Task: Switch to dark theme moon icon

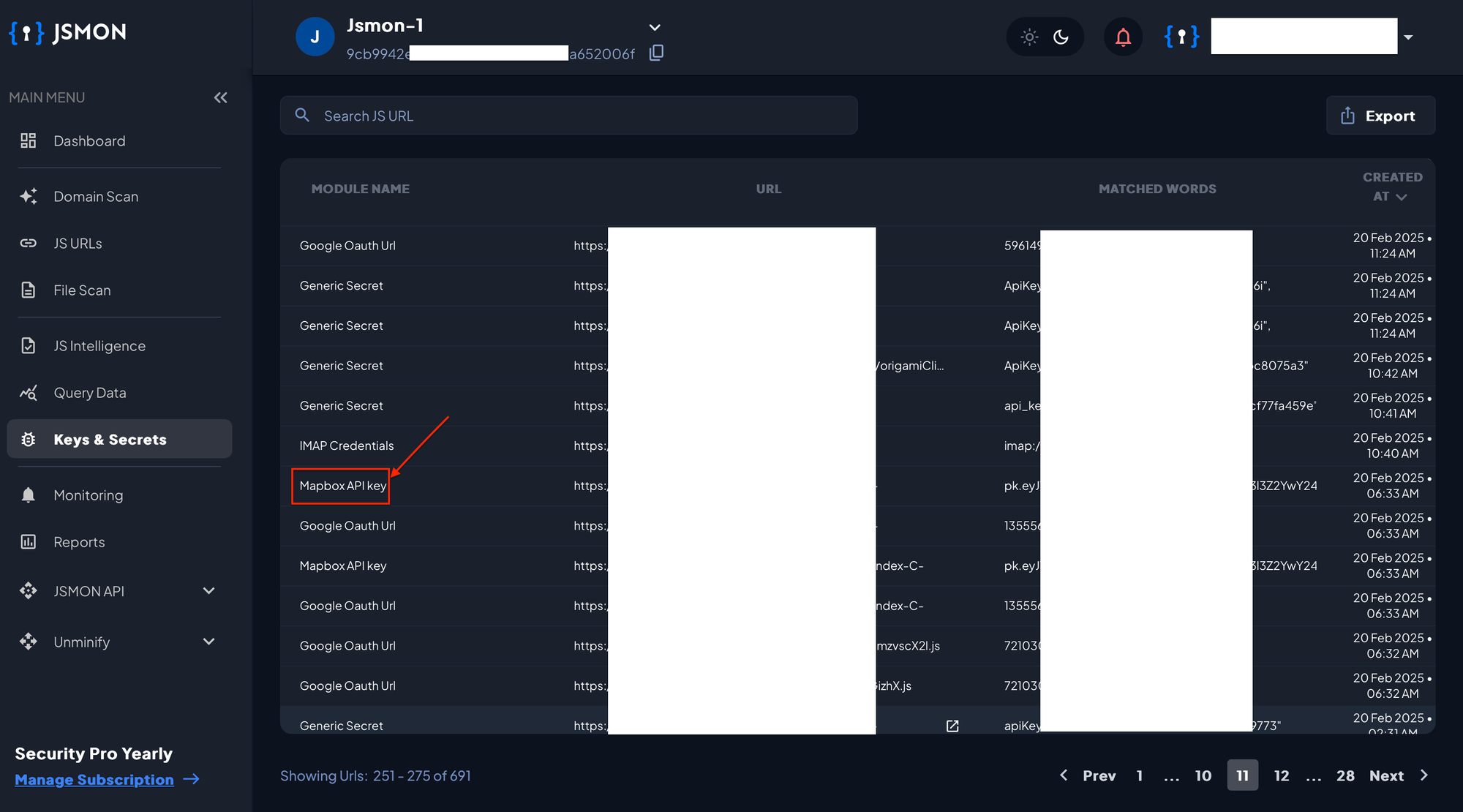Action: 1061,37
